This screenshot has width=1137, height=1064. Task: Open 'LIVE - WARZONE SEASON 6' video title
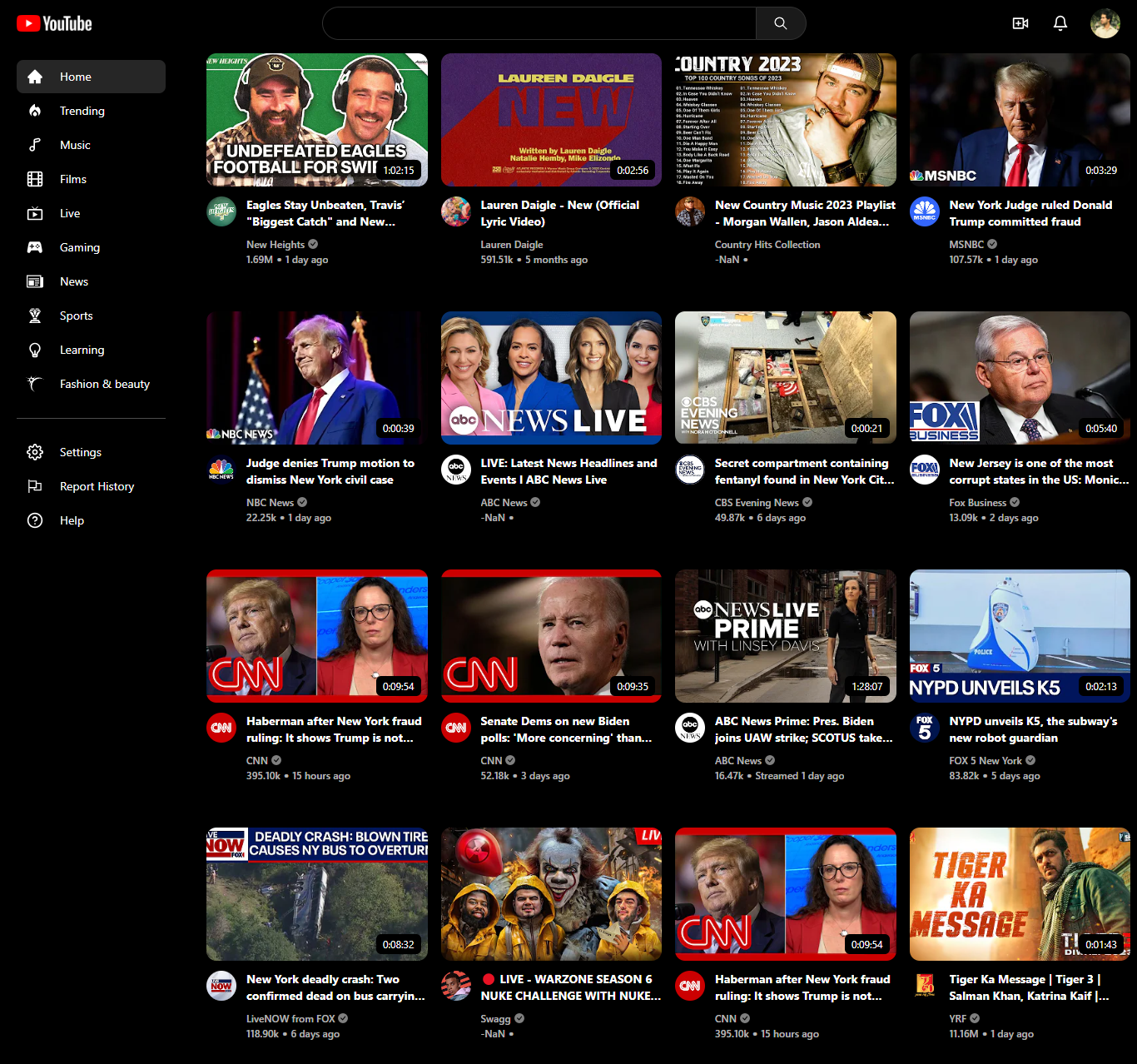[571, 987]
